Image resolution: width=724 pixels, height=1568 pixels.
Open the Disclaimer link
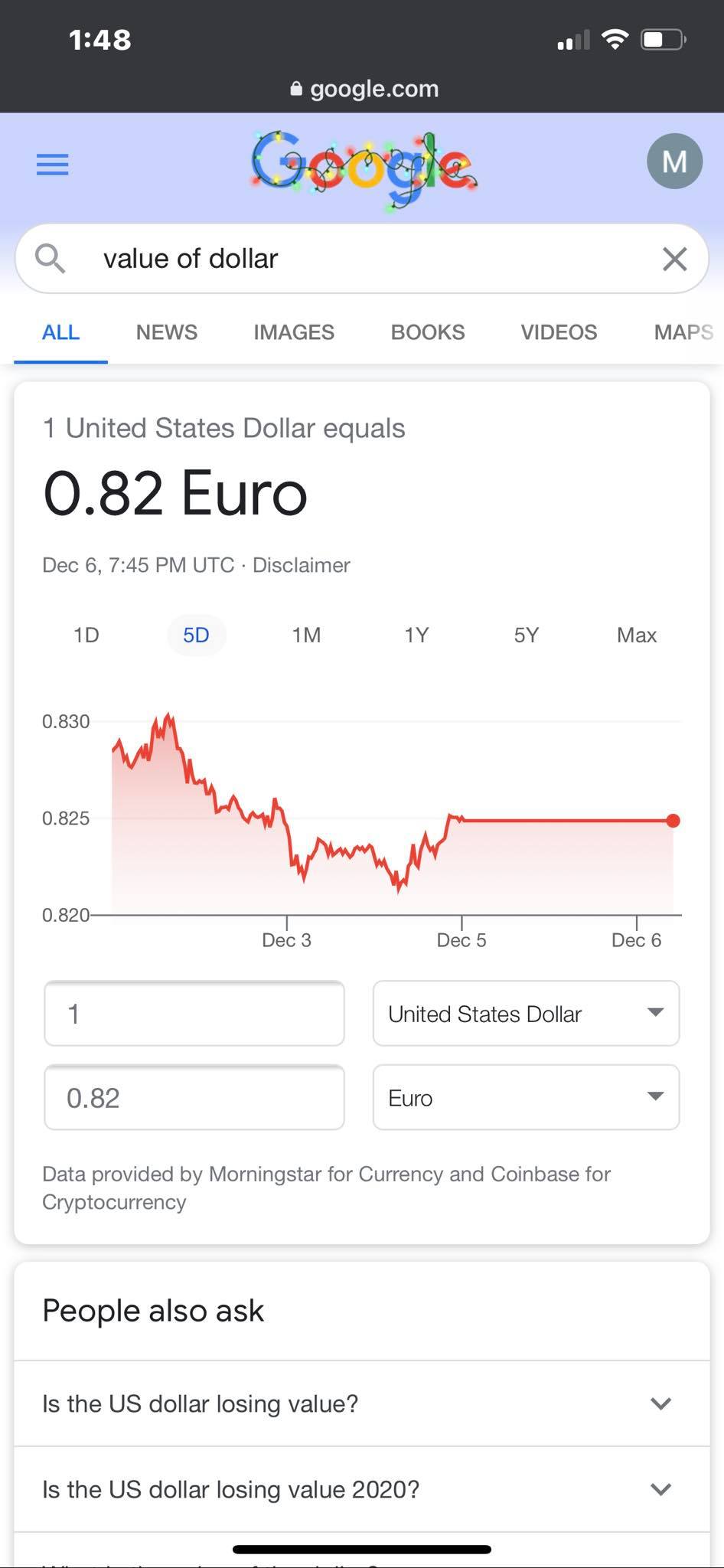(302, 565)
